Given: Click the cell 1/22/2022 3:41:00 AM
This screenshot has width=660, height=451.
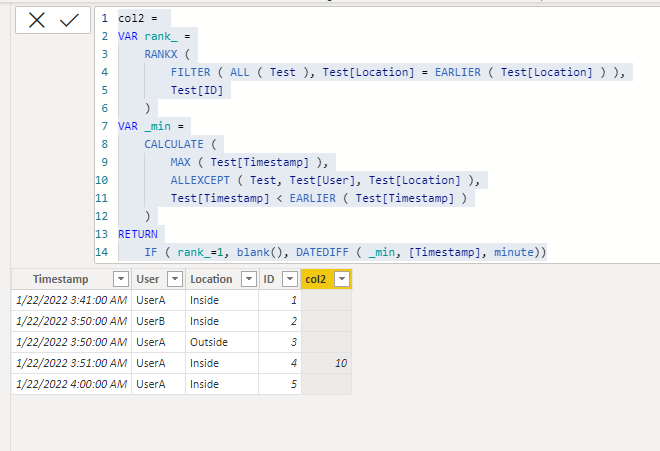Looking at the screenshot, I should [72, 300].
